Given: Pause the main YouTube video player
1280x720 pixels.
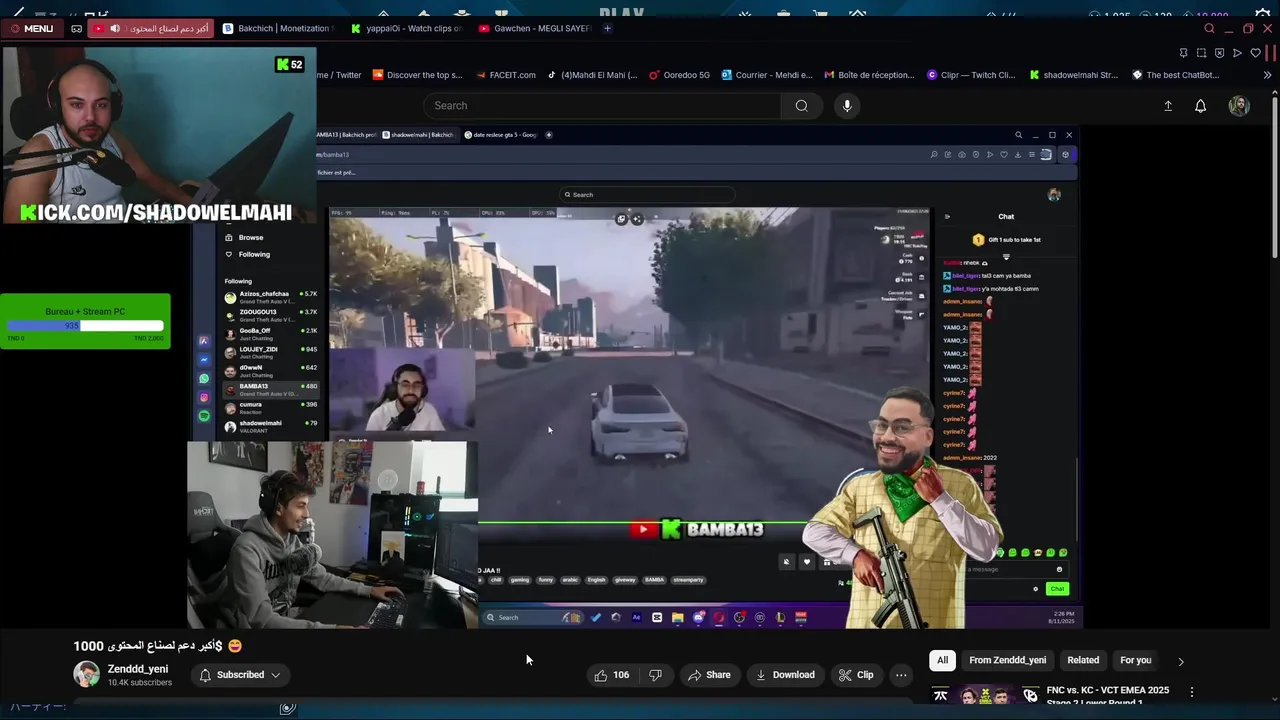Looking at the screenshot, I should 635,378.
